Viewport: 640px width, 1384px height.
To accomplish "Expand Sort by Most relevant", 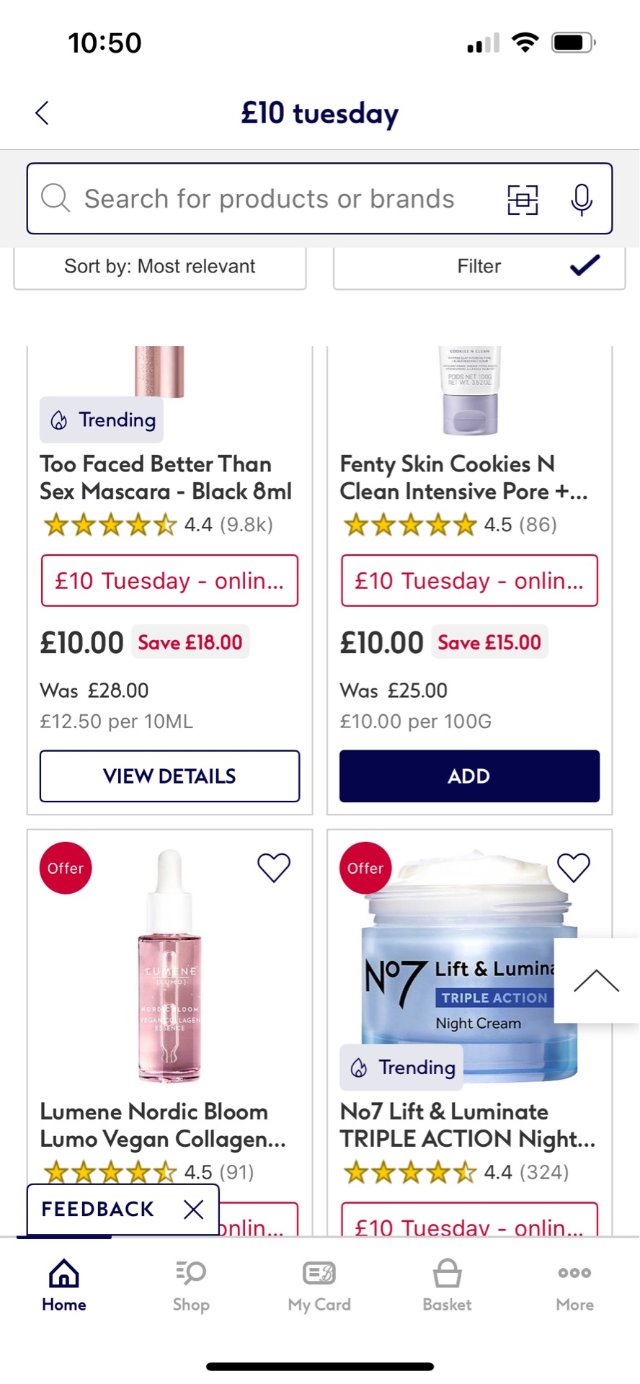I will pos(160,266).
